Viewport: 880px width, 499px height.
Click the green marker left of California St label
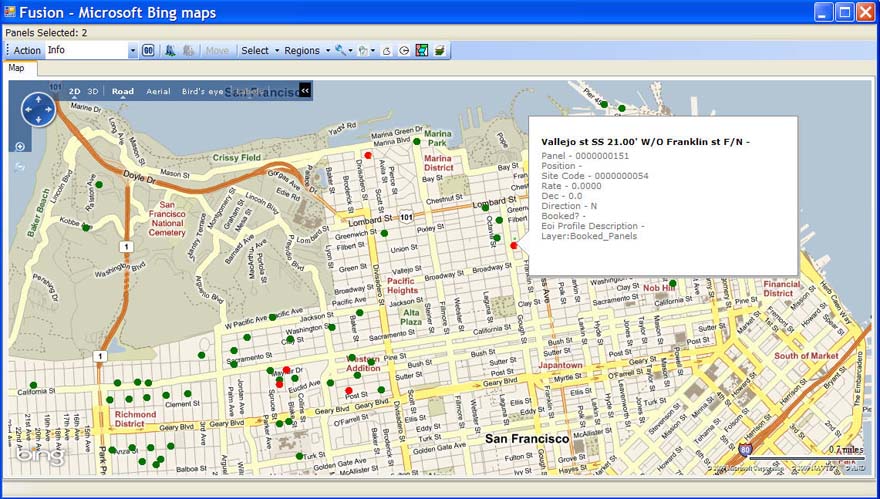[x=33, y=385]
